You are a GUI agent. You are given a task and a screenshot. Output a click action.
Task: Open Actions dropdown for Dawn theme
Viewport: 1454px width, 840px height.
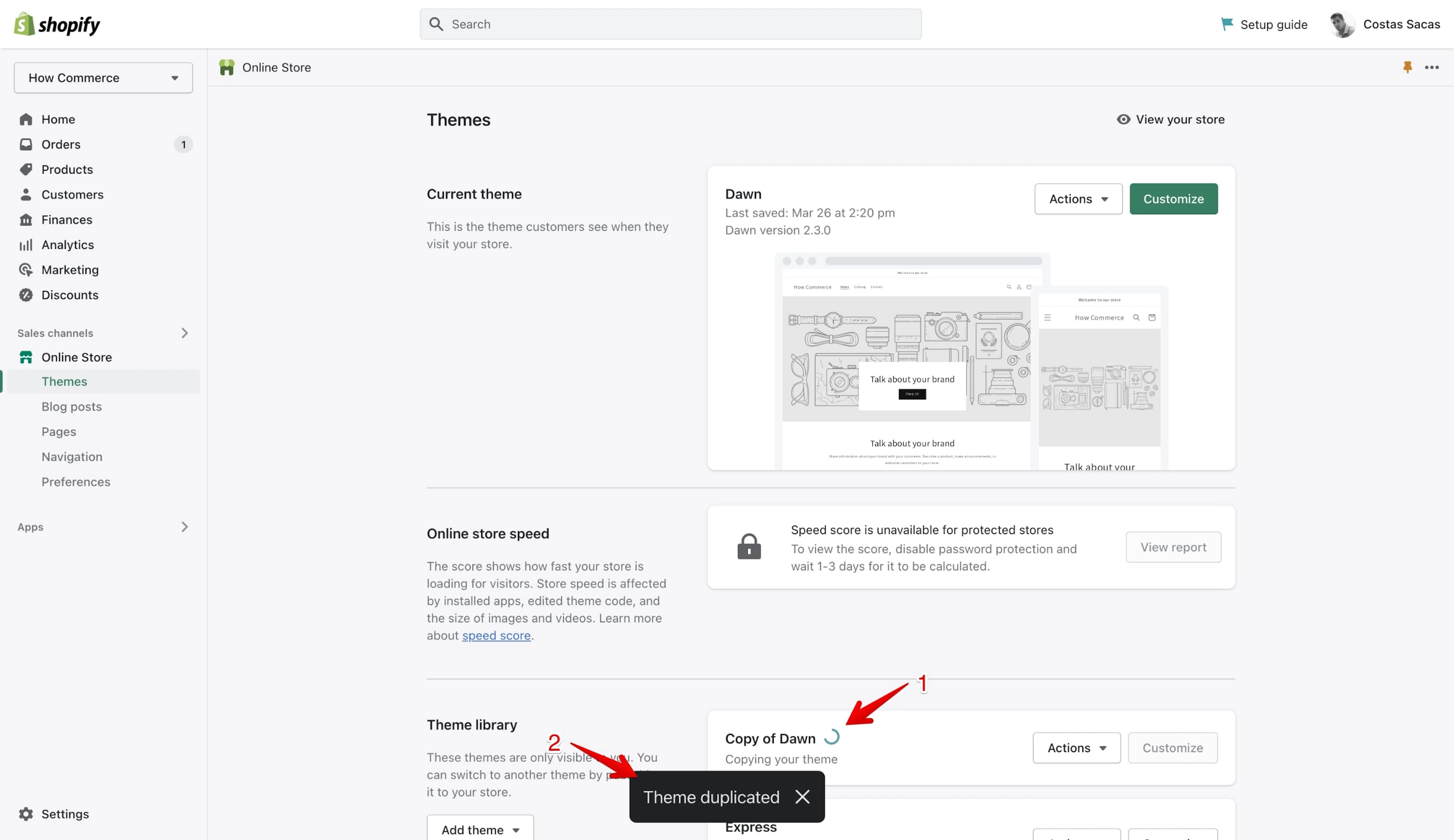point(1078,199)
